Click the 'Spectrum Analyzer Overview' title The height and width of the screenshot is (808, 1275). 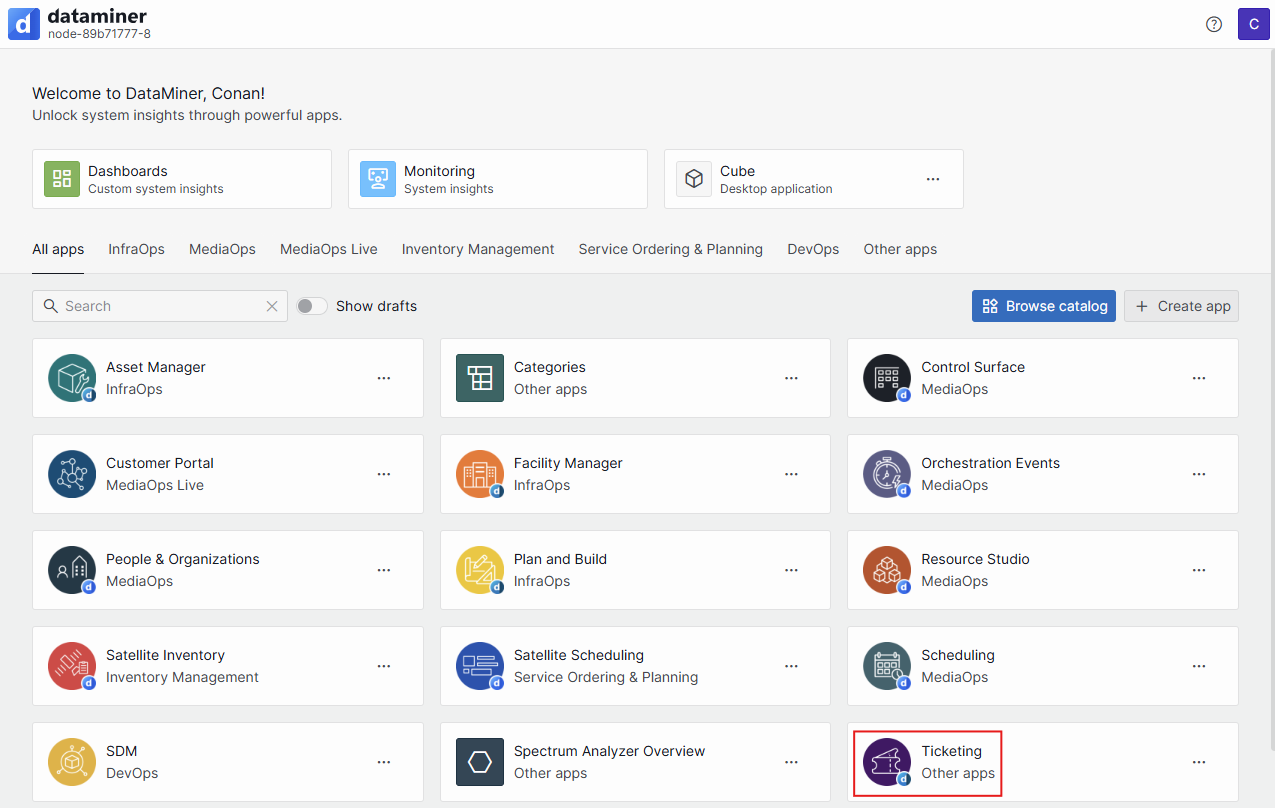[x=610, y=751]
